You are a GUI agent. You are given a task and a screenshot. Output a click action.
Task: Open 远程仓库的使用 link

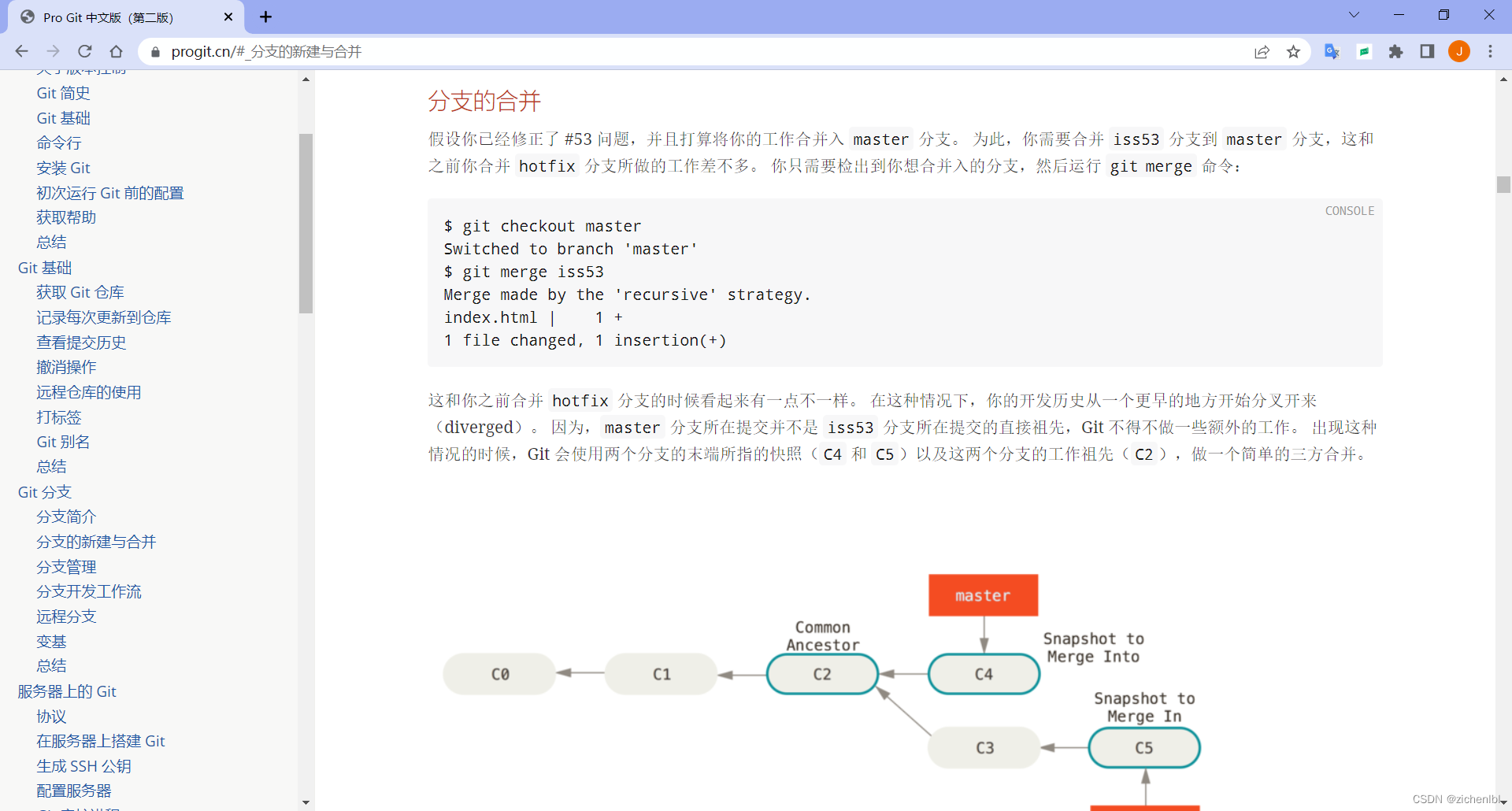(88, 392)
